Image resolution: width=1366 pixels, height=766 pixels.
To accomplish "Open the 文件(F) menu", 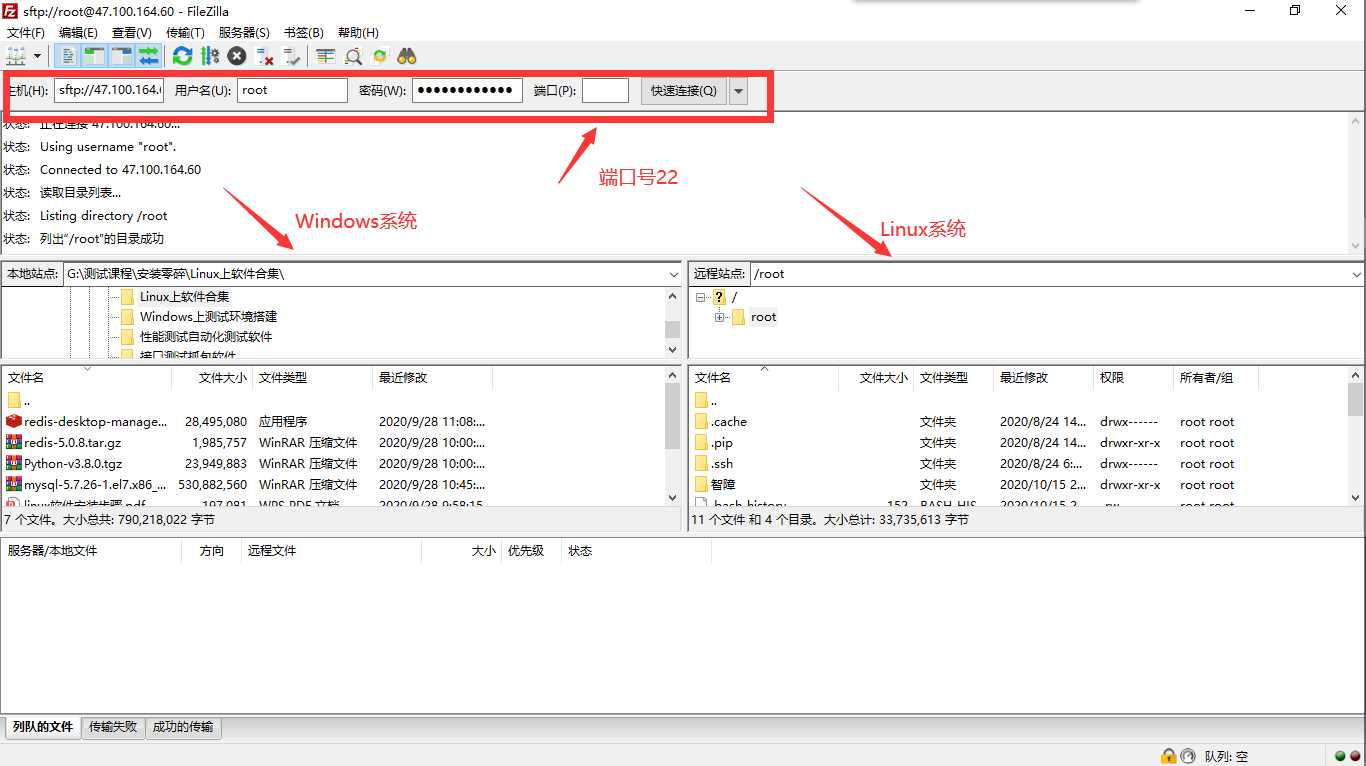I will tap(26, 32).
